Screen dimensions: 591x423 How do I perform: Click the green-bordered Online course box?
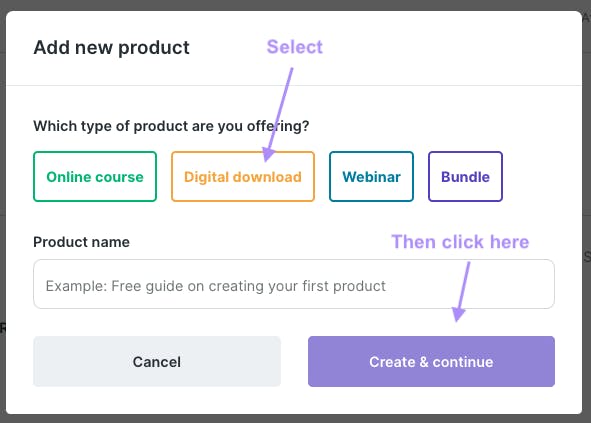click(95, 176)
